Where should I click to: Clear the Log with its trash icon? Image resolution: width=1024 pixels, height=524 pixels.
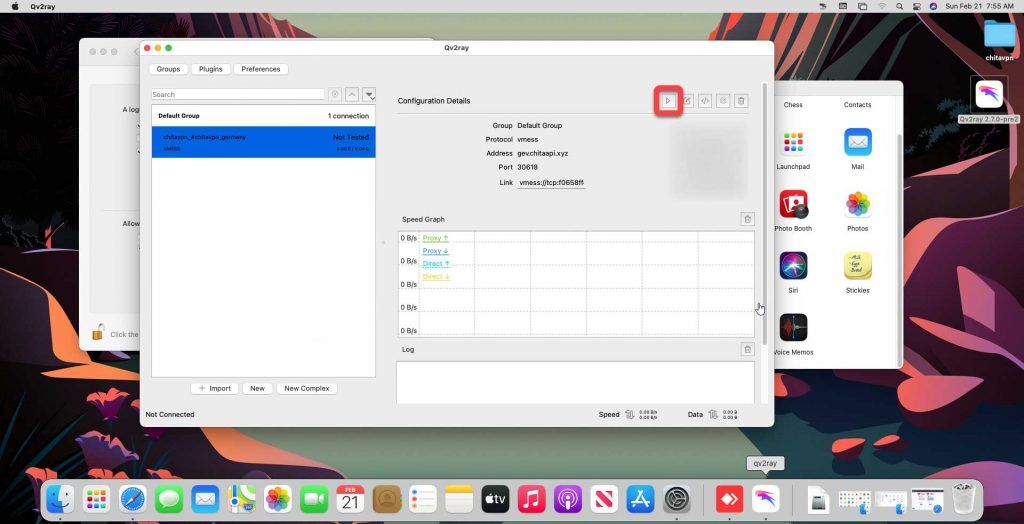tap(747, 349)
